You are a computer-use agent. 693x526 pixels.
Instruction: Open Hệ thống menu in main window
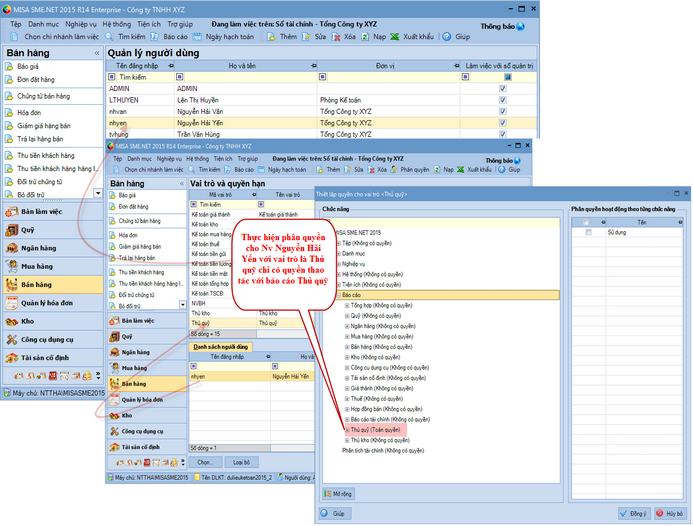pyautogui.click(x=117, y=24)
